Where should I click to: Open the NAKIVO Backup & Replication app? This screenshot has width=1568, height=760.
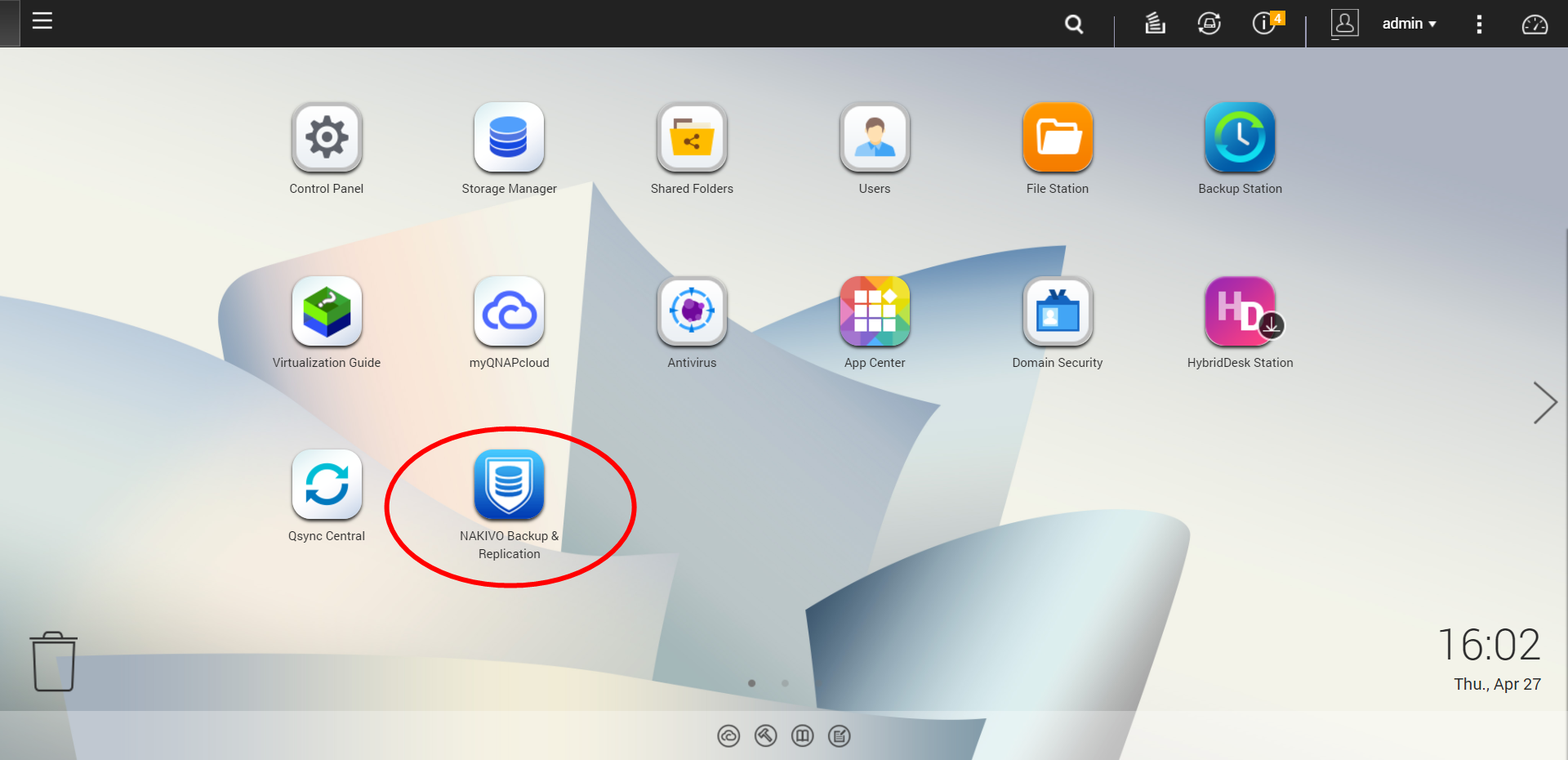(x=509, y=485)
